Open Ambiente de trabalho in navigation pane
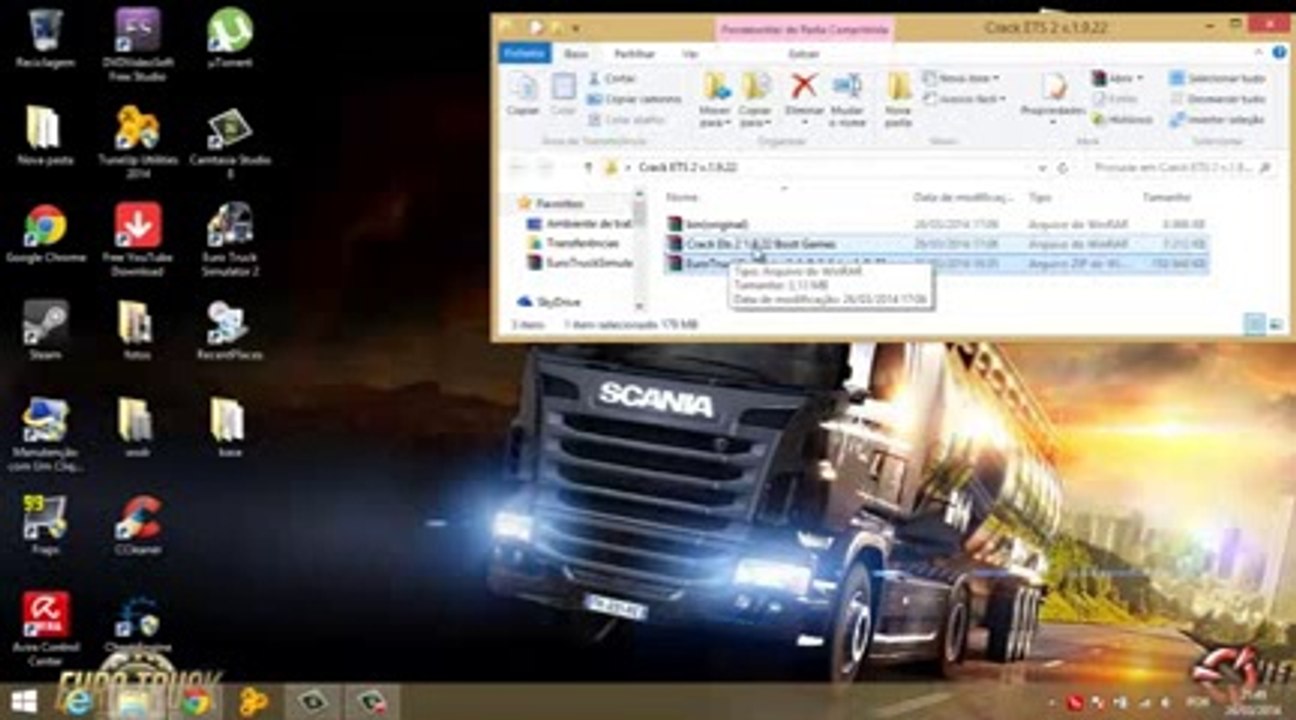 580,223
